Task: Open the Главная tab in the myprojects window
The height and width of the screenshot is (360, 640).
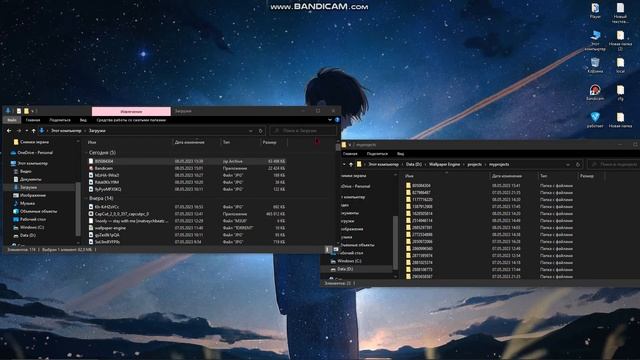Action: pos(350,154)
